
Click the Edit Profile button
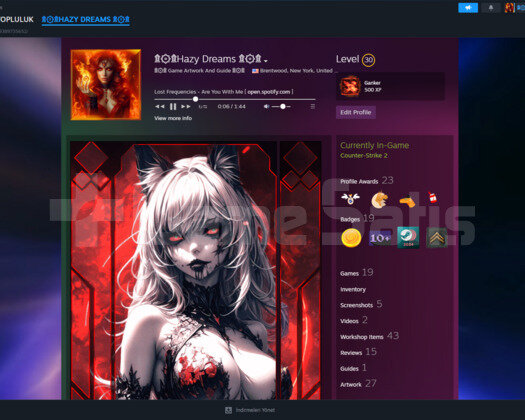pyautogui.click(x=356, y=112)
